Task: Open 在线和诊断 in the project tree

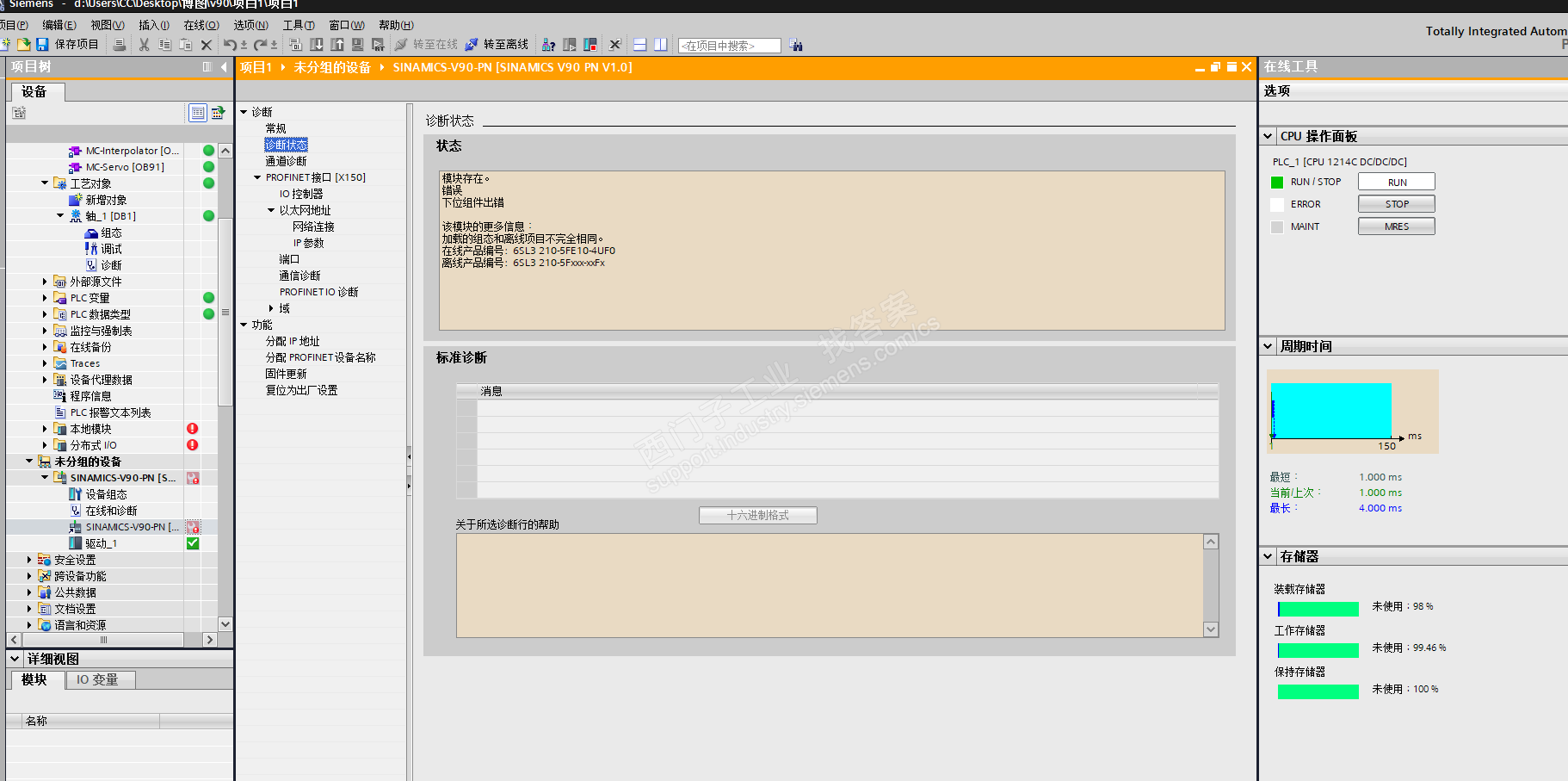Action: click(111, 511)
